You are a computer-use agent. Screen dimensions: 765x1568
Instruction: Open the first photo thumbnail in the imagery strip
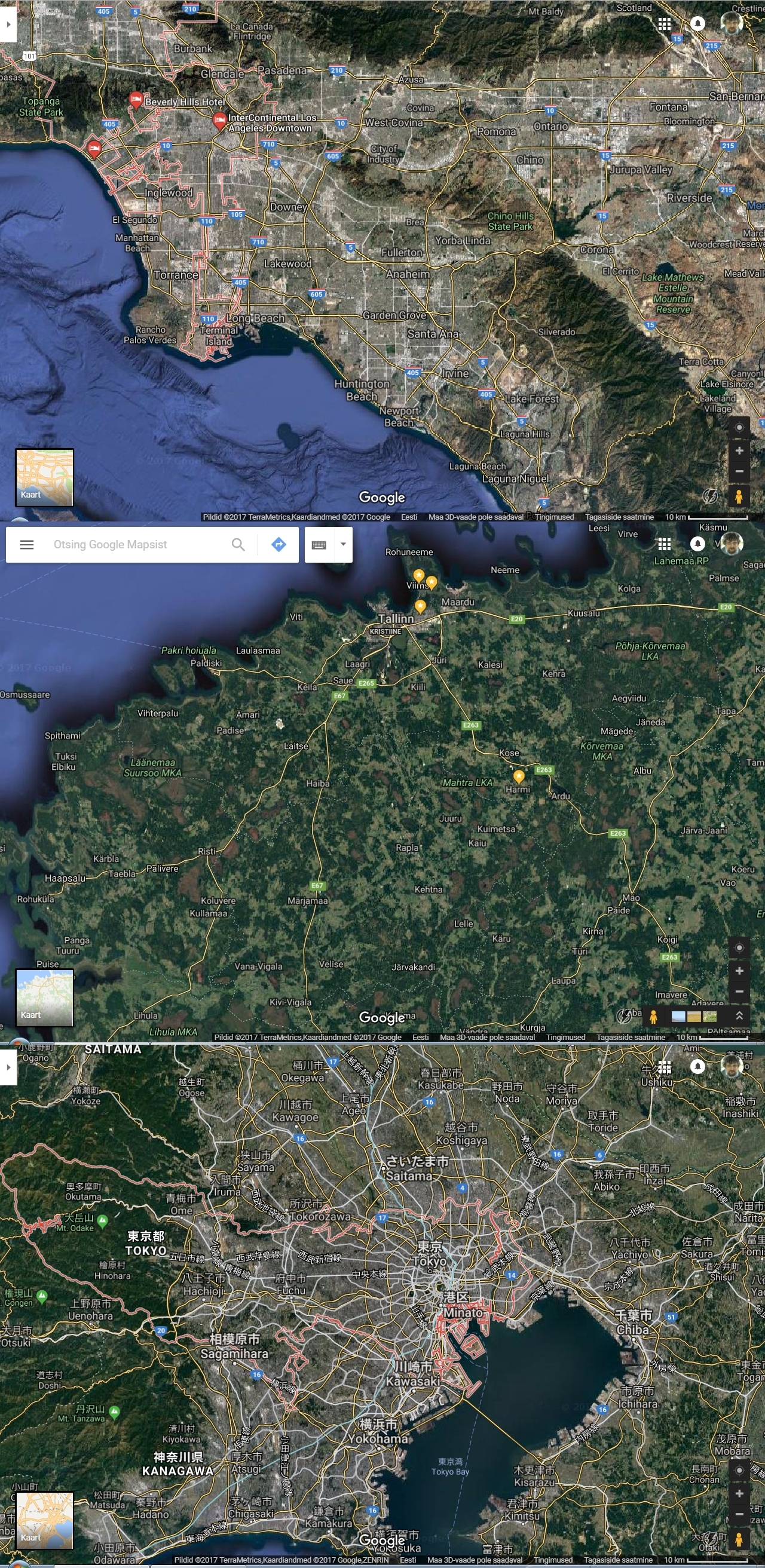(x=678, y=1016)
